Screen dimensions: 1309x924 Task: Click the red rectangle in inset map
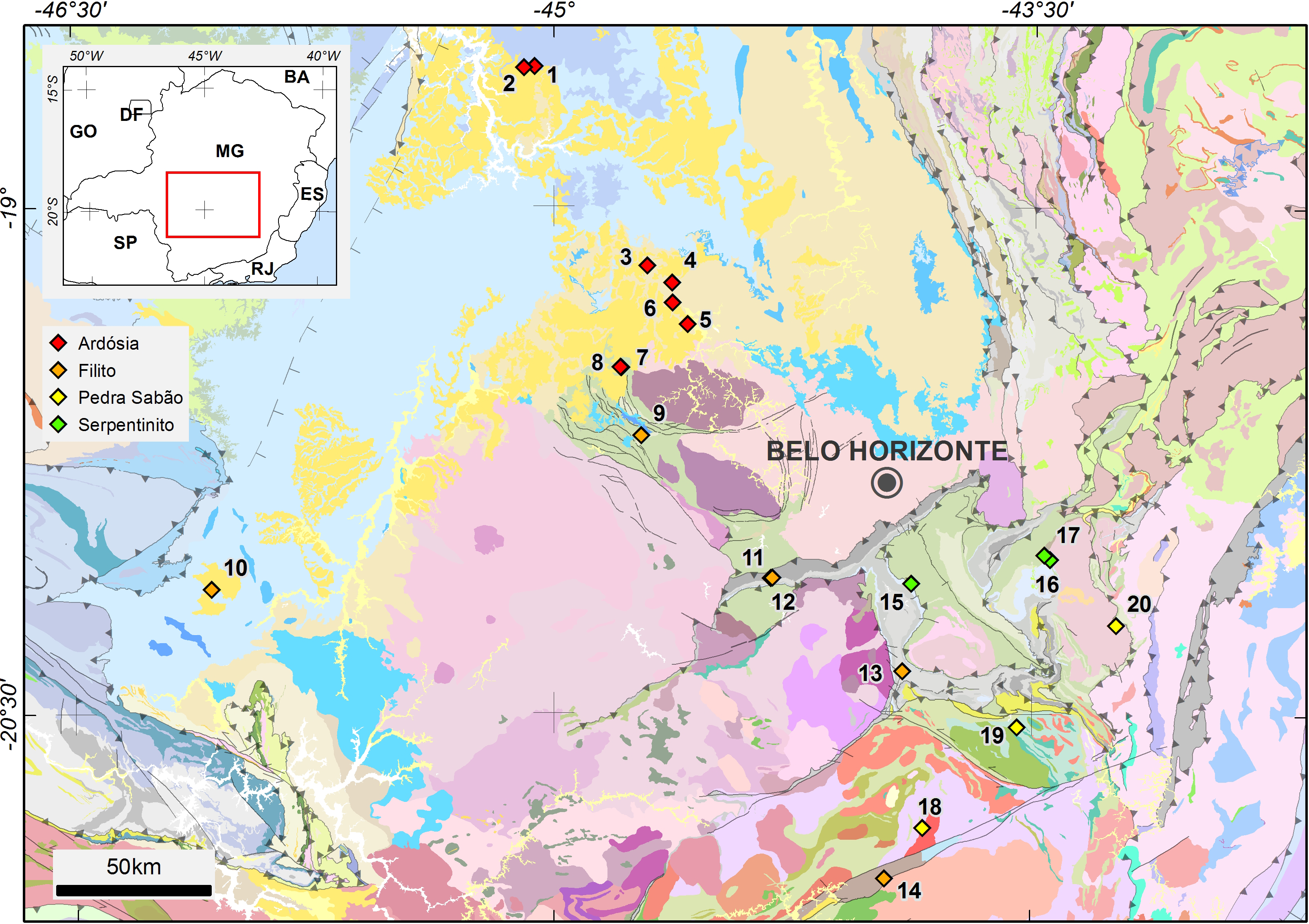tap(213, 205)
